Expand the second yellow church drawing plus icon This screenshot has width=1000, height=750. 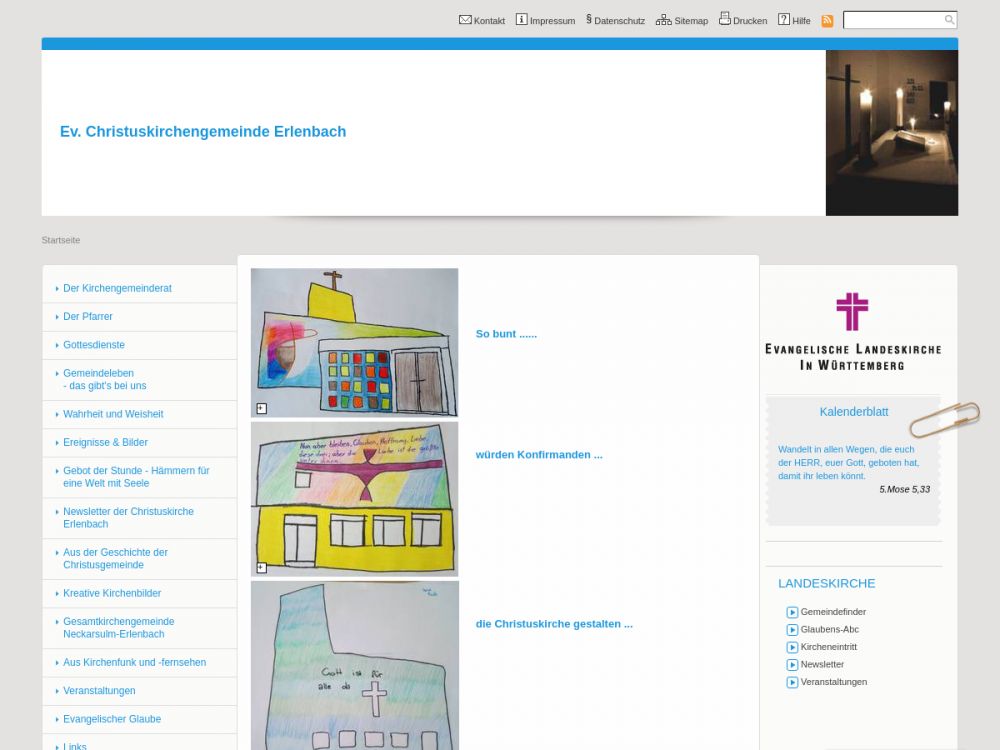pos(262,568)
